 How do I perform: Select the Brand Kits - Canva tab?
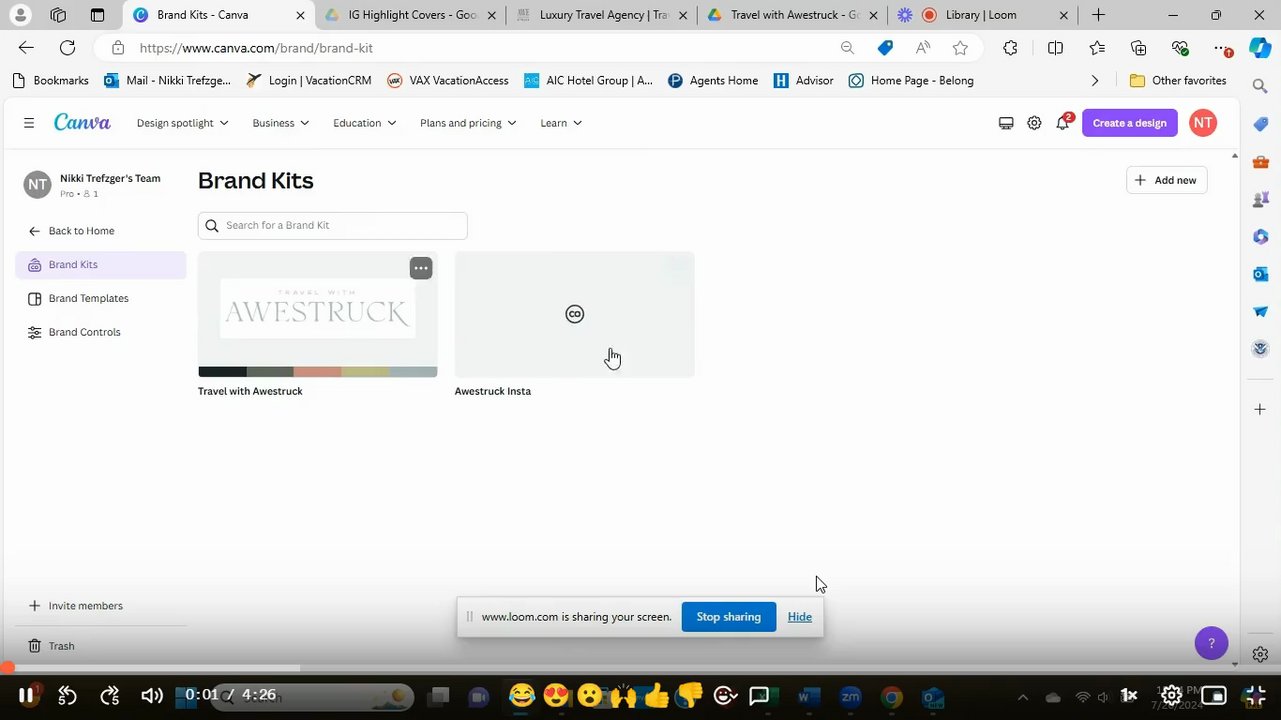pos(219,15)
